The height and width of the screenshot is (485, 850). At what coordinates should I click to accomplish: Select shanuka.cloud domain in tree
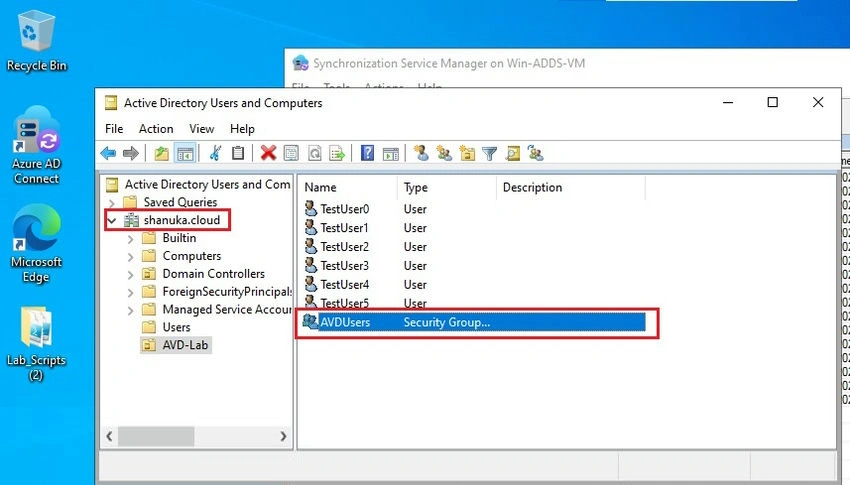click(x=182, y=220)
